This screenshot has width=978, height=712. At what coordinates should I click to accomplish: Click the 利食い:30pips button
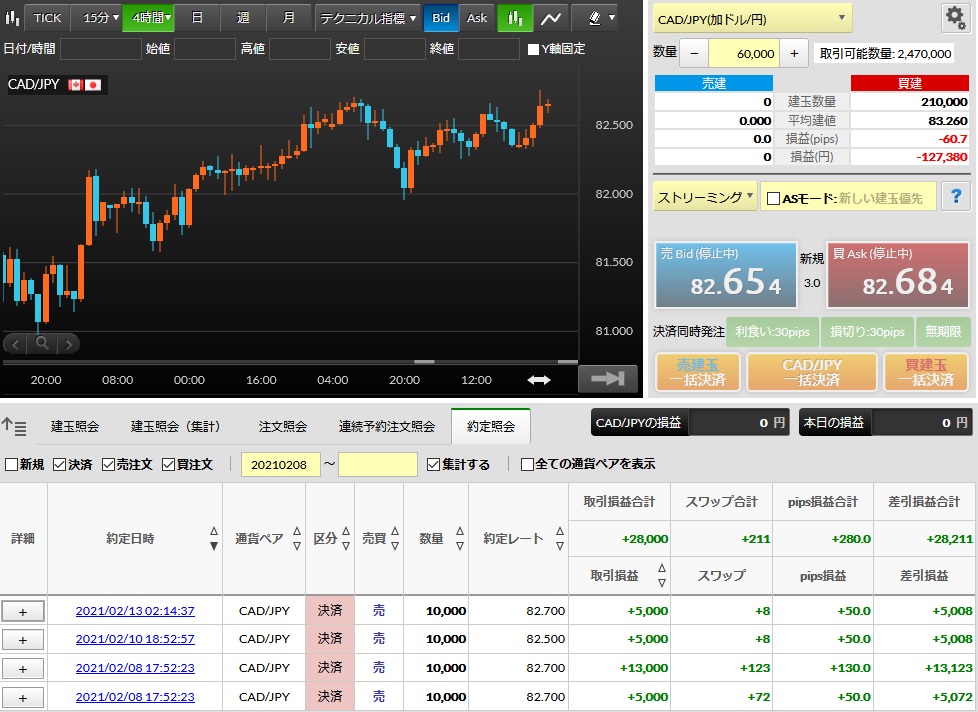pyautogui.click(x=772, y=332)
